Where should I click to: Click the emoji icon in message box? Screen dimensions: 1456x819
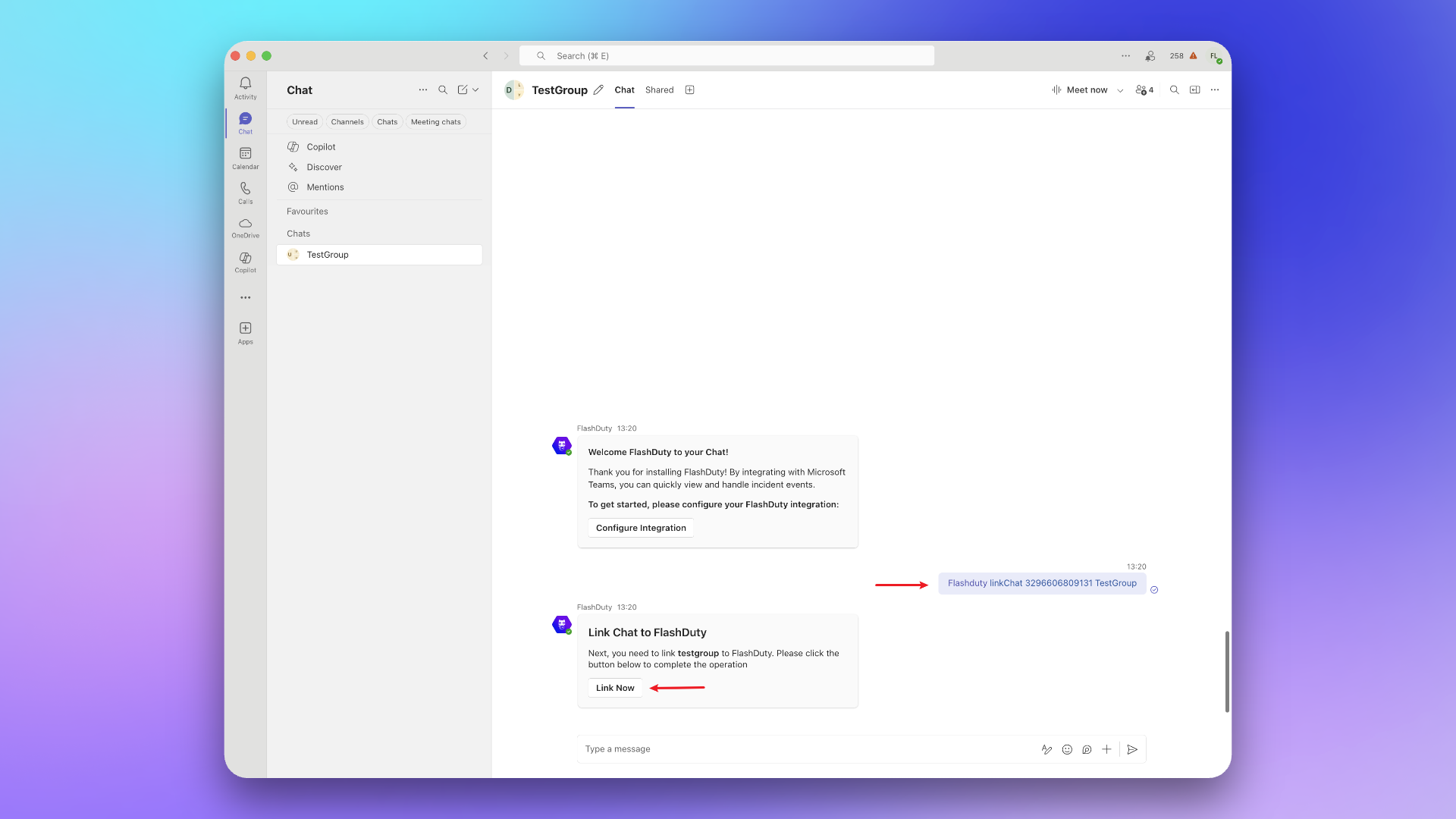click(x=1067, y=749)
